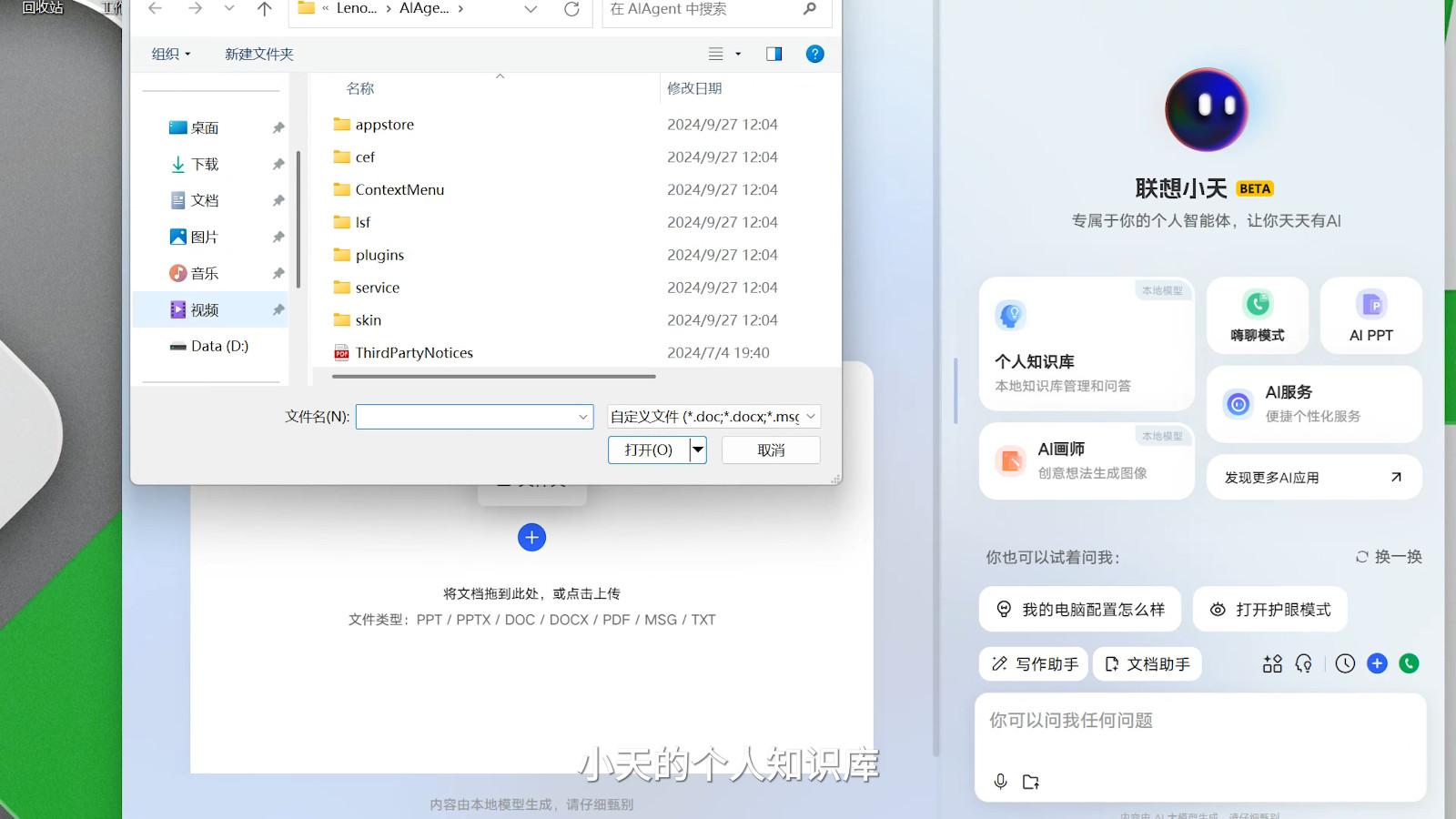
Task: Click the 取消 cancel button
Action: coord(771,450)
